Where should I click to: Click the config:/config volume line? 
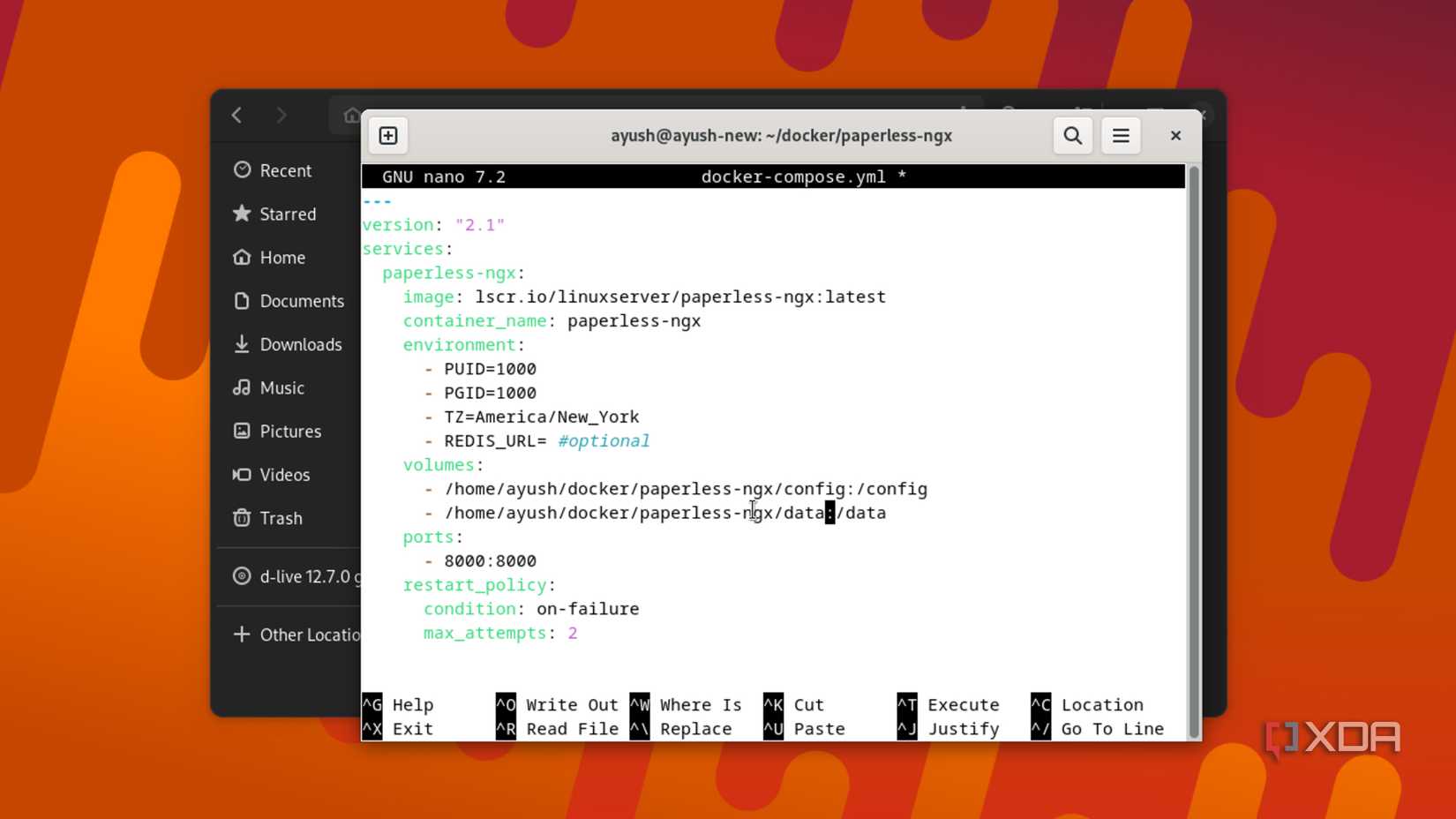676,489
